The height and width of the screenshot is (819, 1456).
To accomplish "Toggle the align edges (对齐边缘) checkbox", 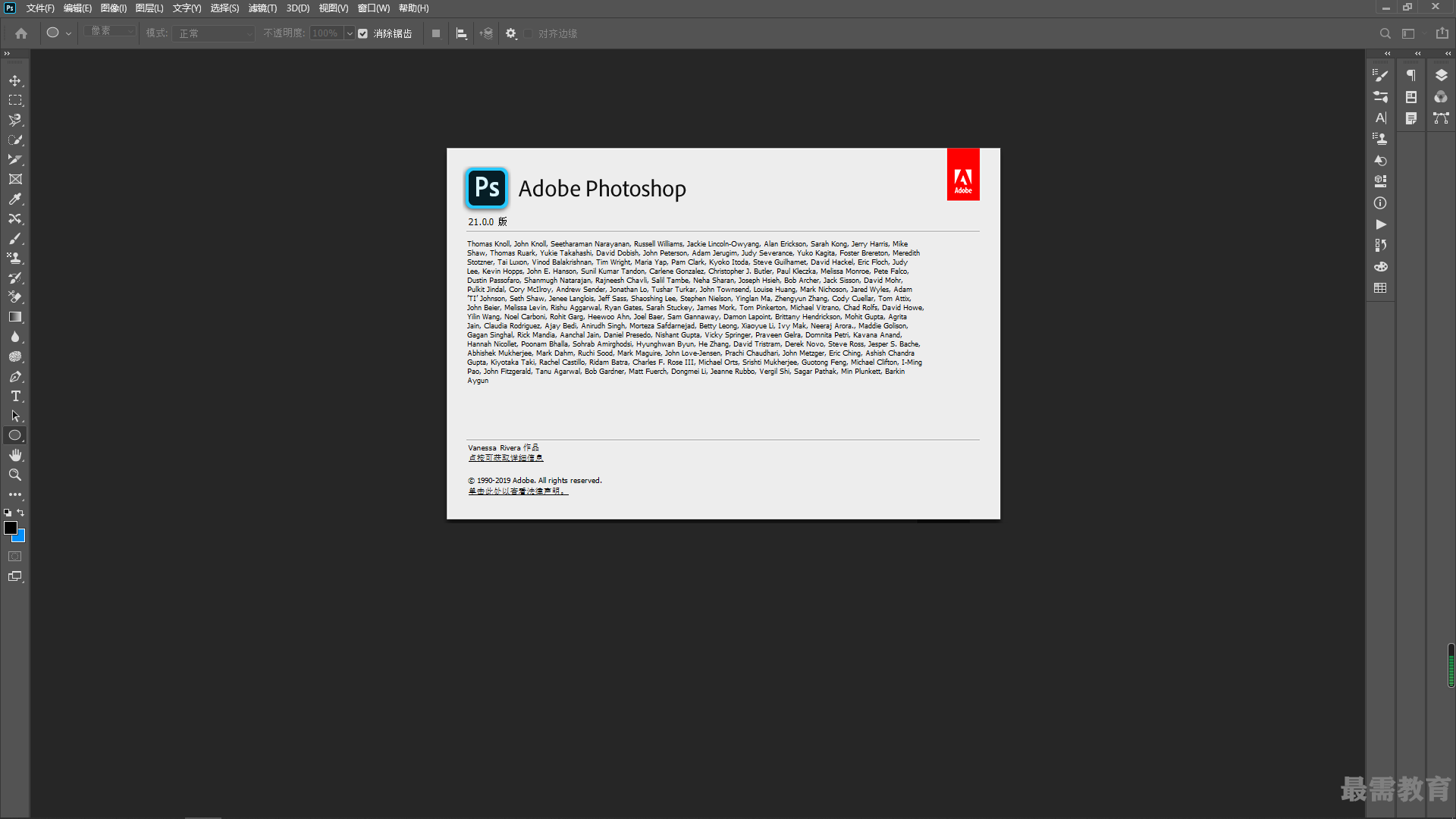I will point(529,33).
